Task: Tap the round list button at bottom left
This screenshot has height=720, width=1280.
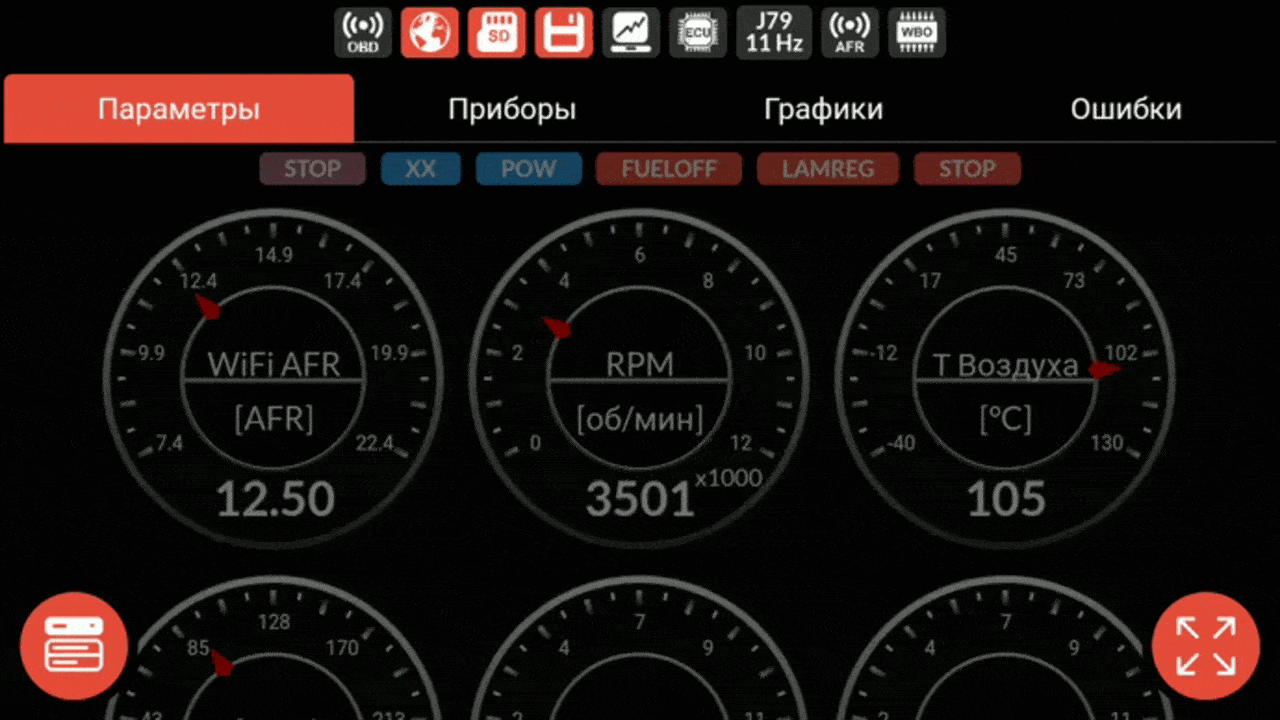Action: (x=74, y=646)
